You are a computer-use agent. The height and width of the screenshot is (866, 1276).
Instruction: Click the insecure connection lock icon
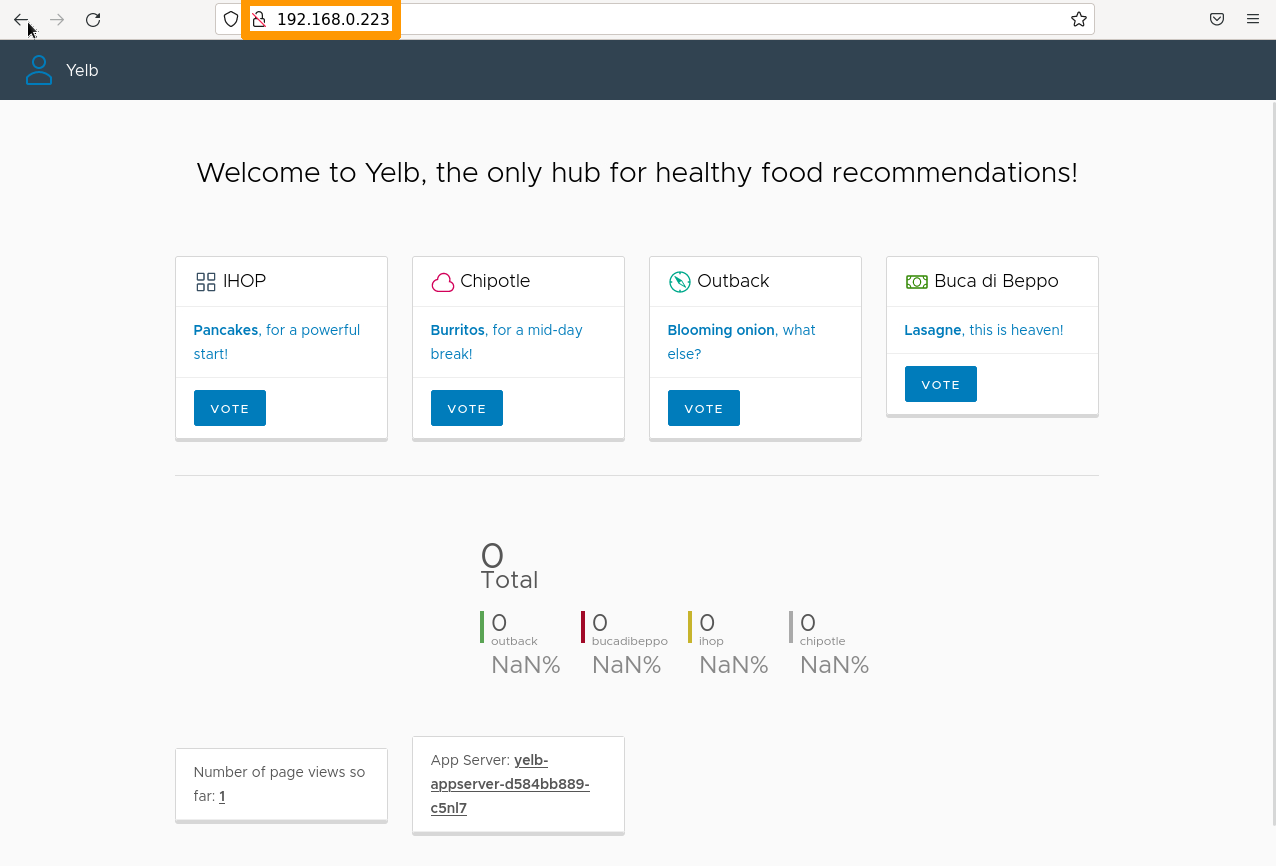tap(259, 19)
